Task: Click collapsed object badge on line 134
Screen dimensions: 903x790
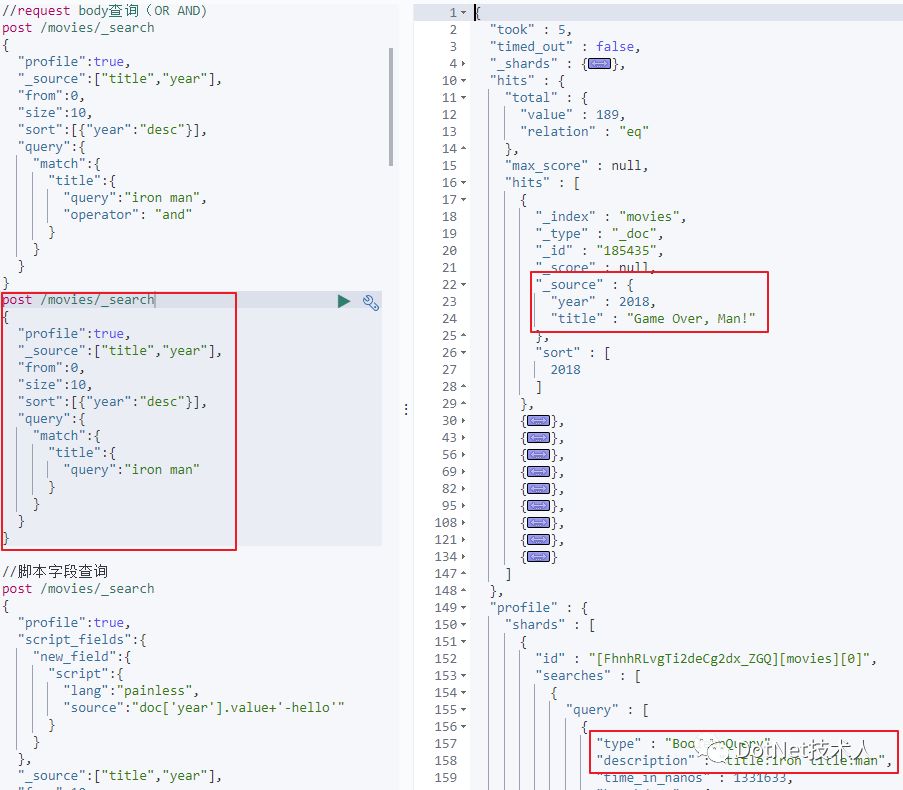Action: coord(538,557)
